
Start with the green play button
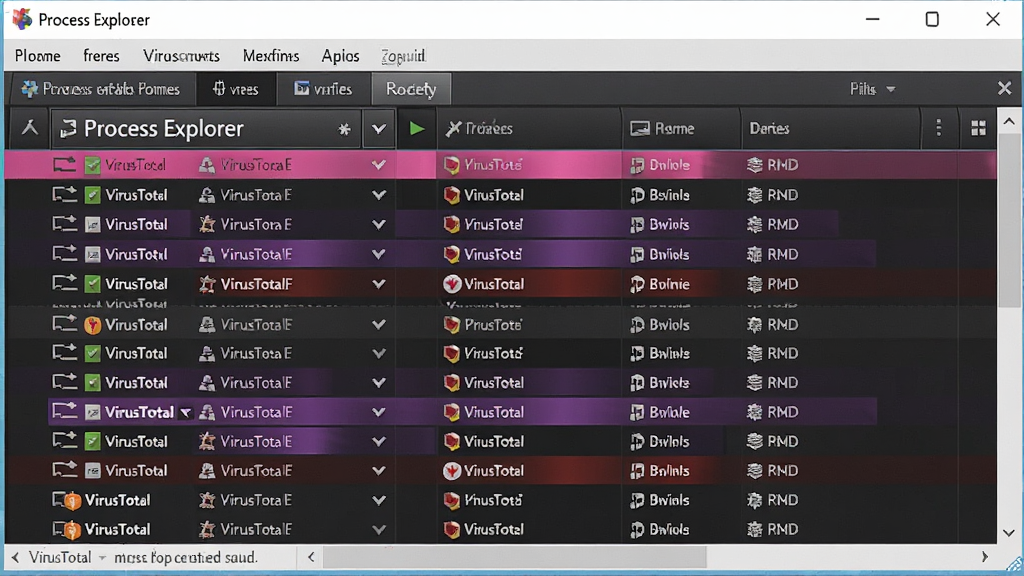pos(416,129)
